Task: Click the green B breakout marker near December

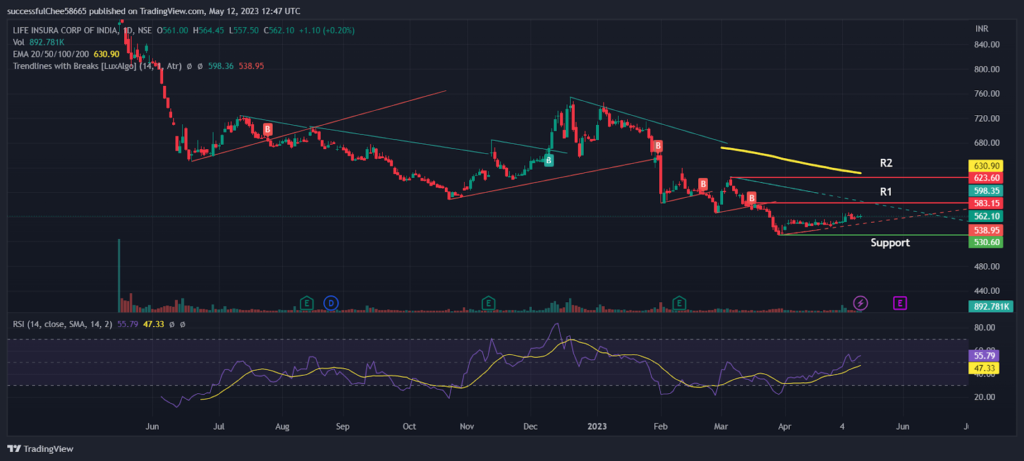Action: pyautogui.click(x=549, y=159)
